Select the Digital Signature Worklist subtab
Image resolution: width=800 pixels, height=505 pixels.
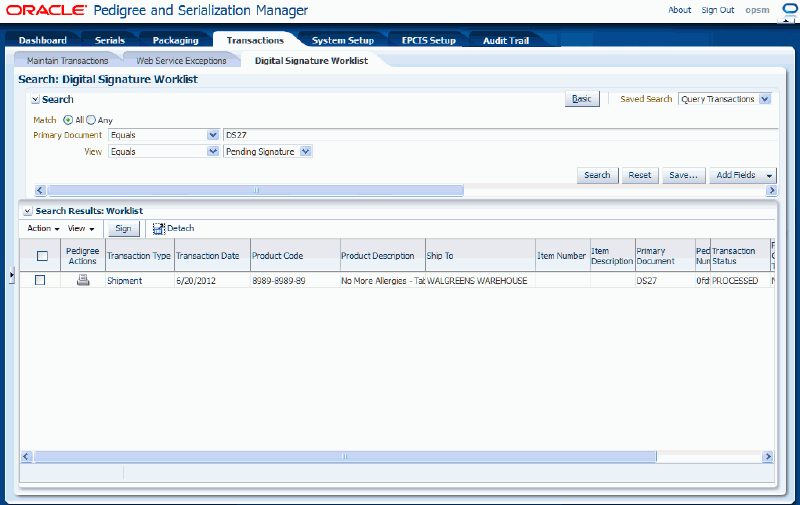(x=311, y=61)
